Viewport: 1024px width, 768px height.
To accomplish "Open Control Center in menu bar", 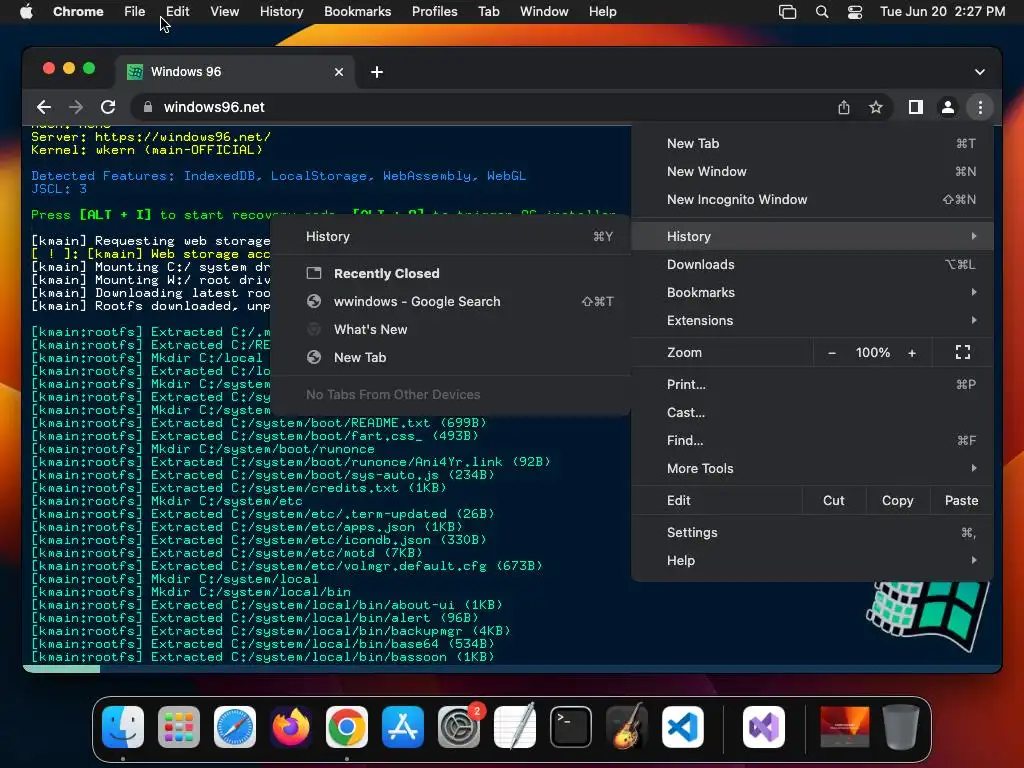I will point(854,12).
